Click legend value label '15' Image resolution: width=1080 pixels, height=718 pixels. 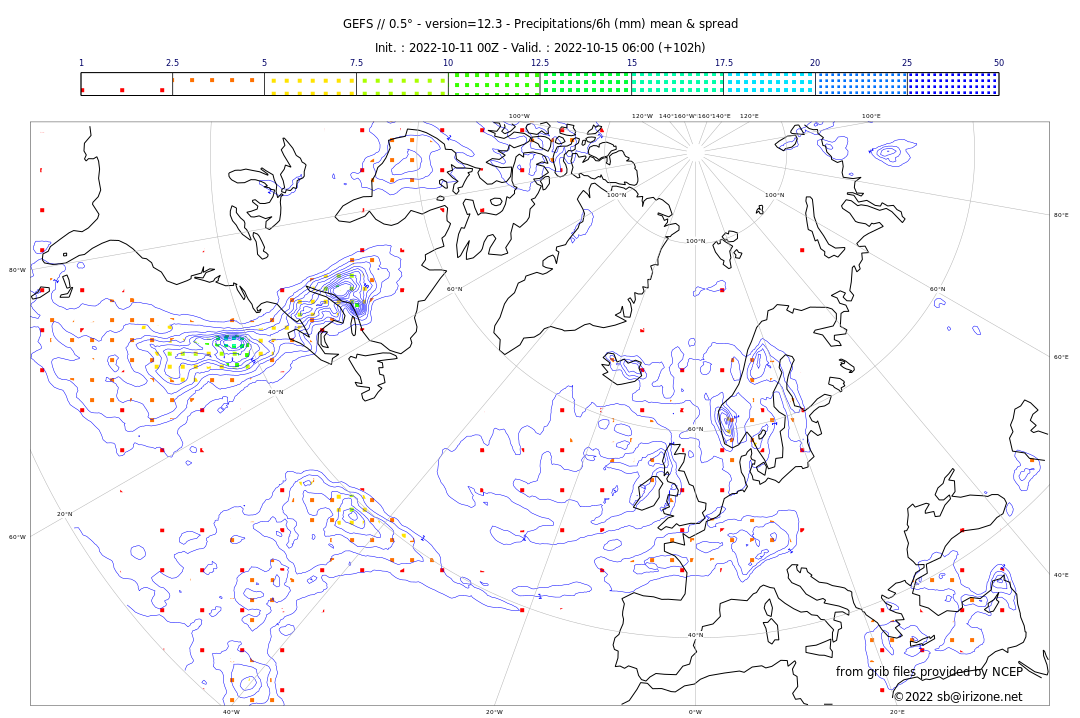[x=632, y=63]
